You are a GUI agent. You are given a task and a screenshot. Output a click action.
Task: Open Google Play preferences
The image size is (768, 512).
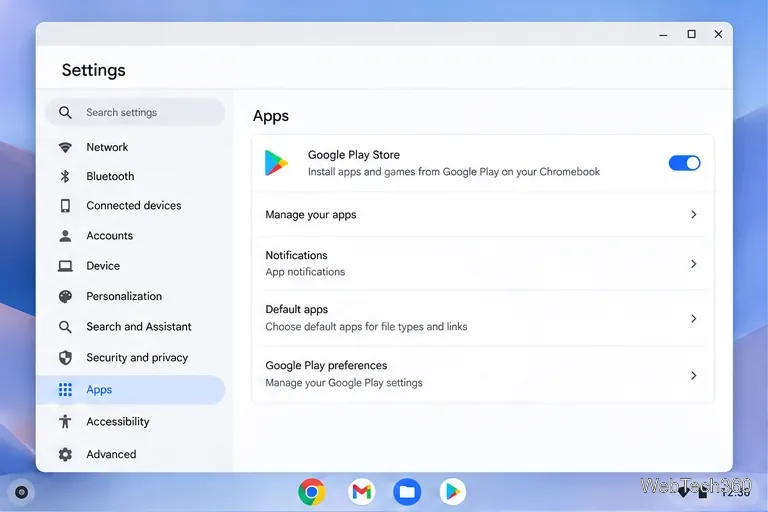482,375
